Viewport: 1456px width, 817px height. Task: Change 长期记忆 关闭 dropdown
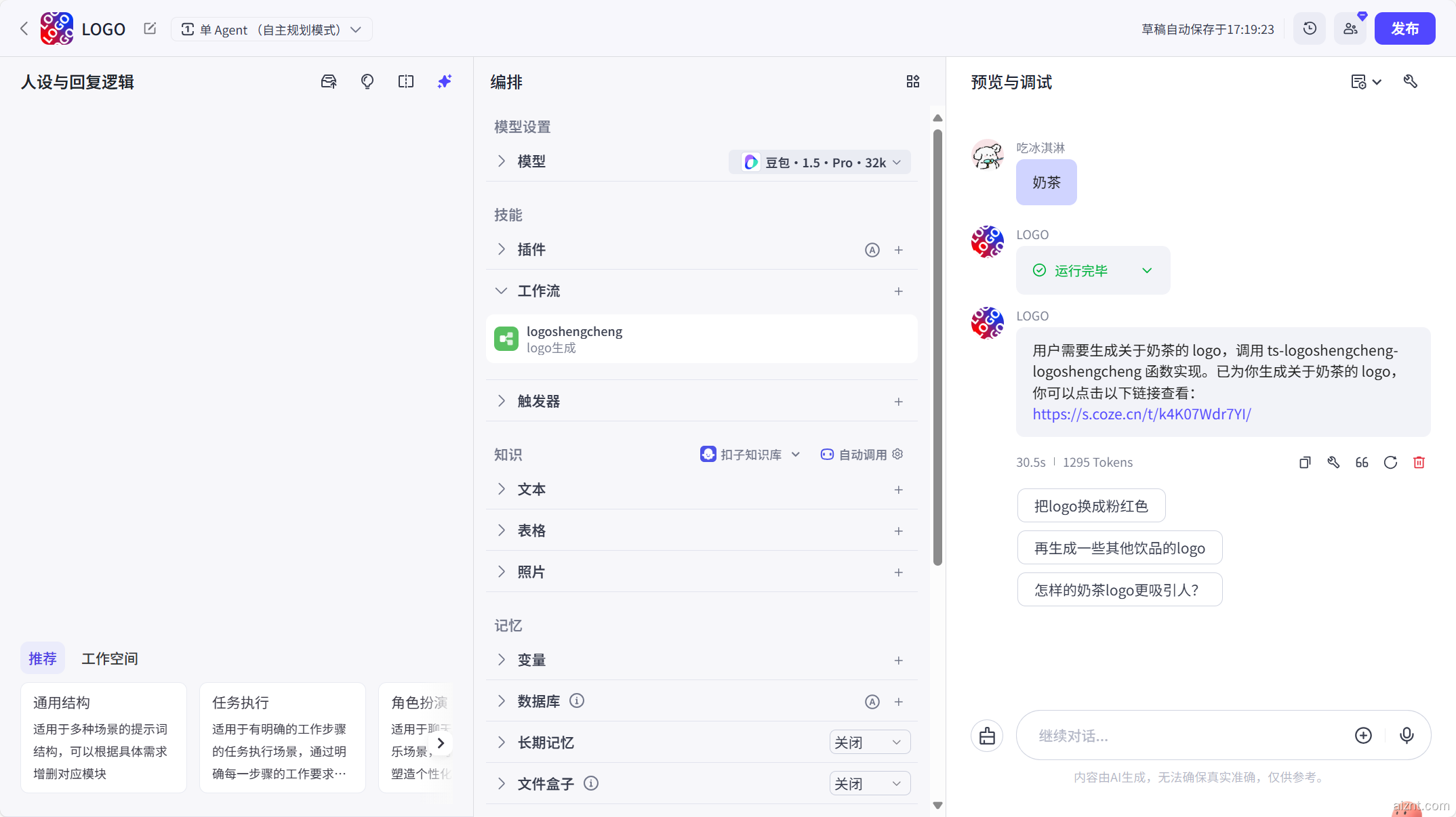coord(870,742)
